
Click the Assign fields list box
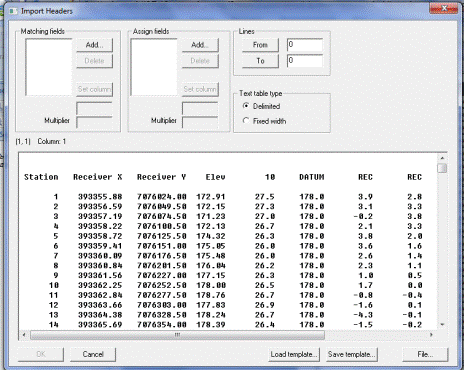coord(154,67)
